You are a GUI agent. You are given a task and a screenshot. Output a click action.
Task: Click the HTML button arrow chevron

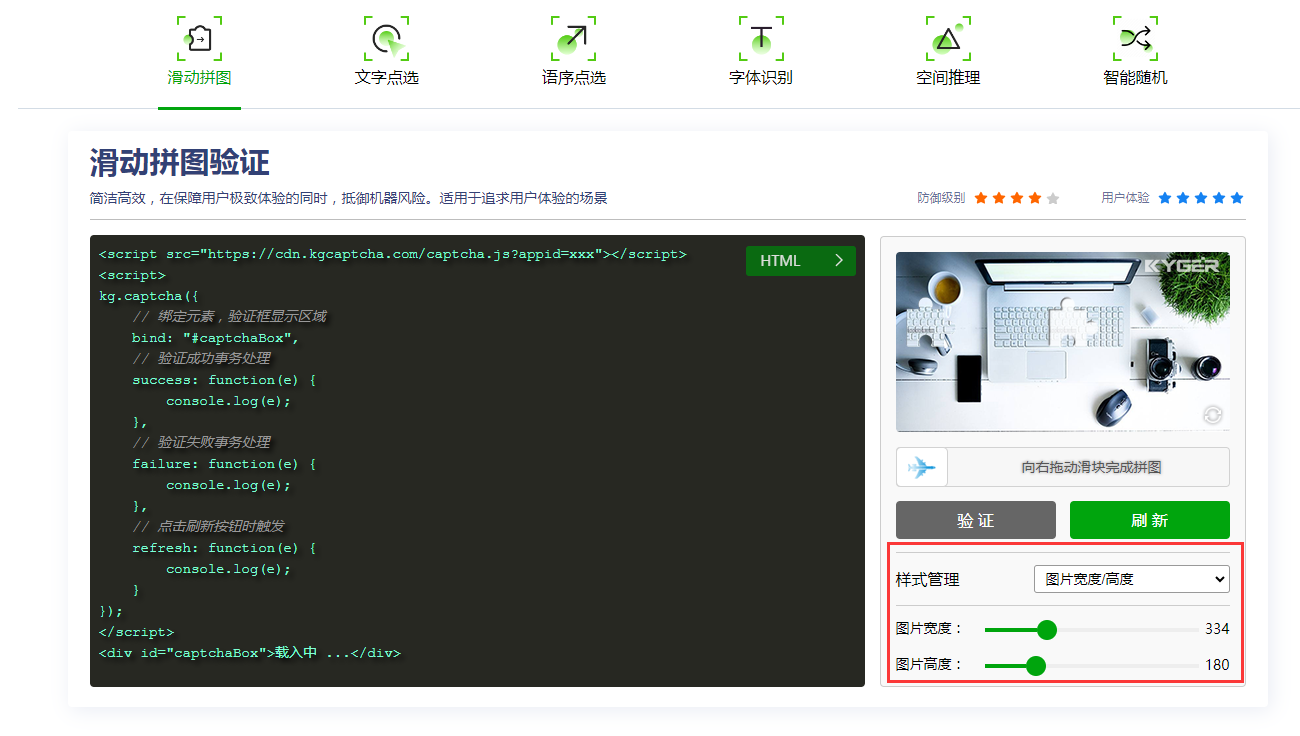pos(838,261)
